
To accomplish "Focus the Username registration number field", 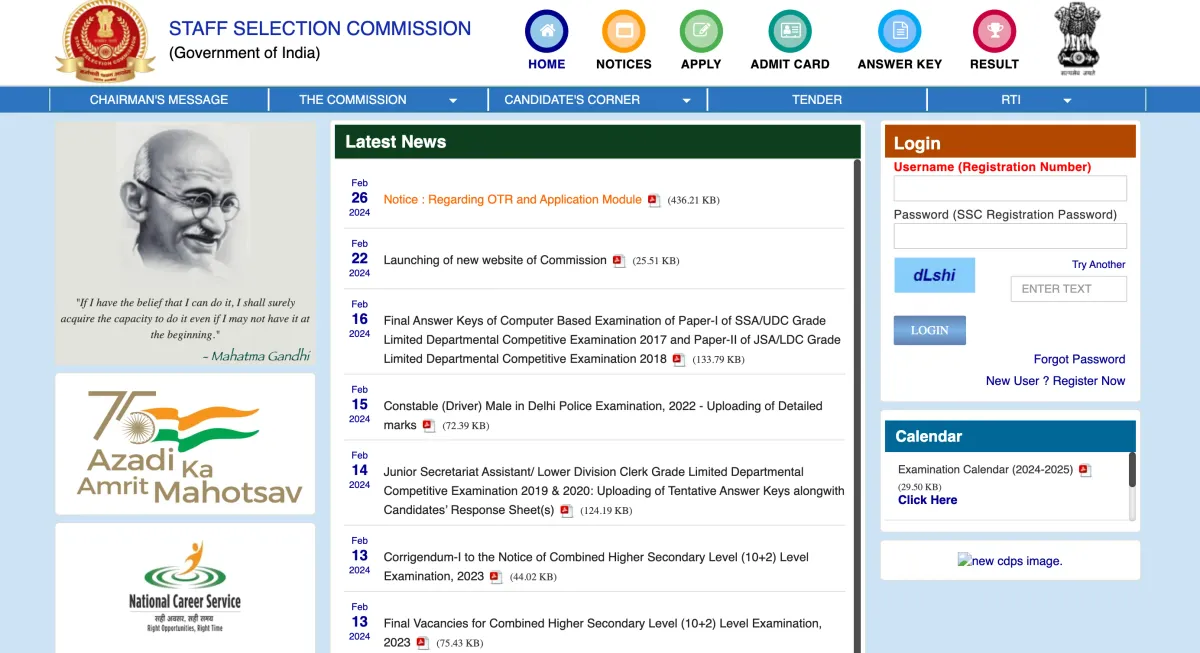I will (1010, 188).
